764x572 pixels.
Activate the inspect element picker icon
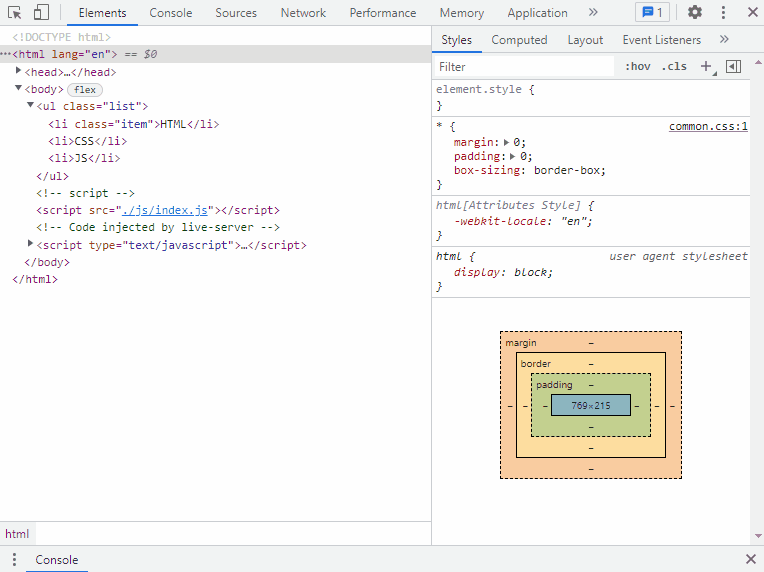[x=15, y=12]
